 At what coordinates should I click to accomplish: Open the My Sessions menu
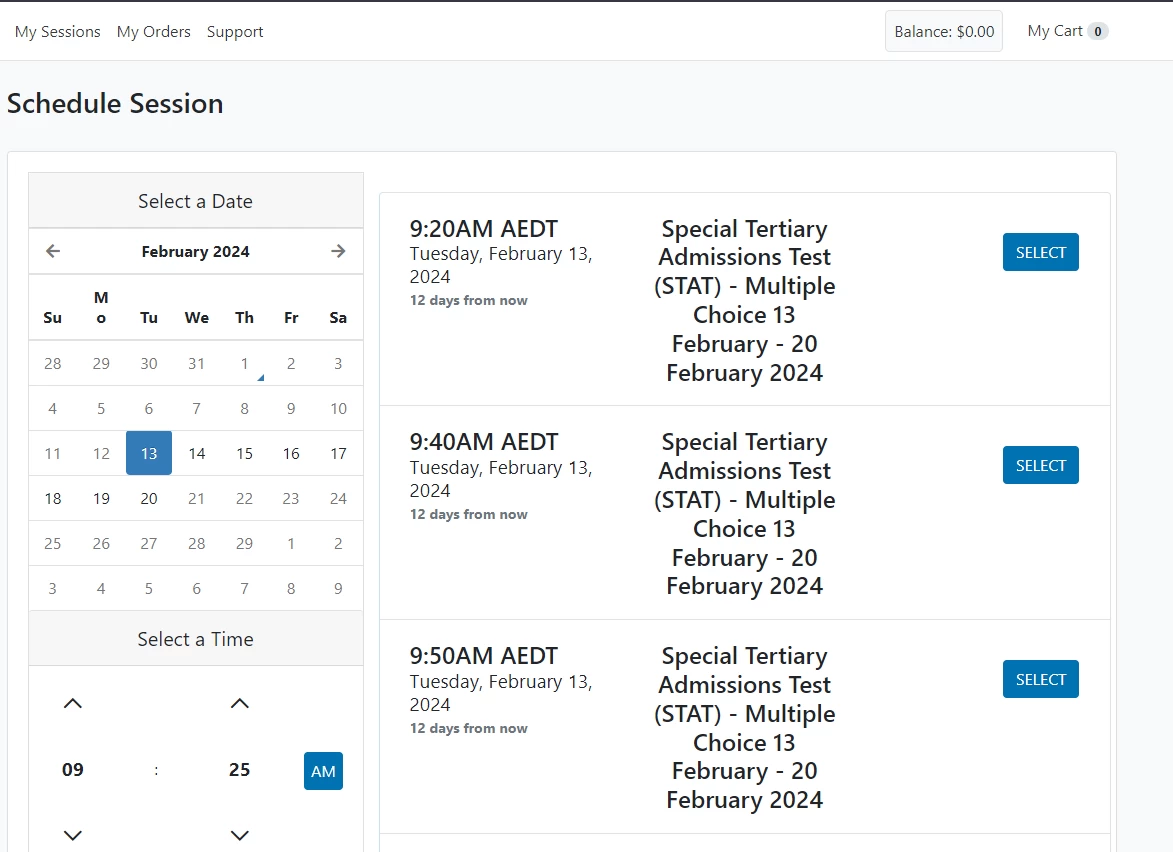tap(57, 31)
